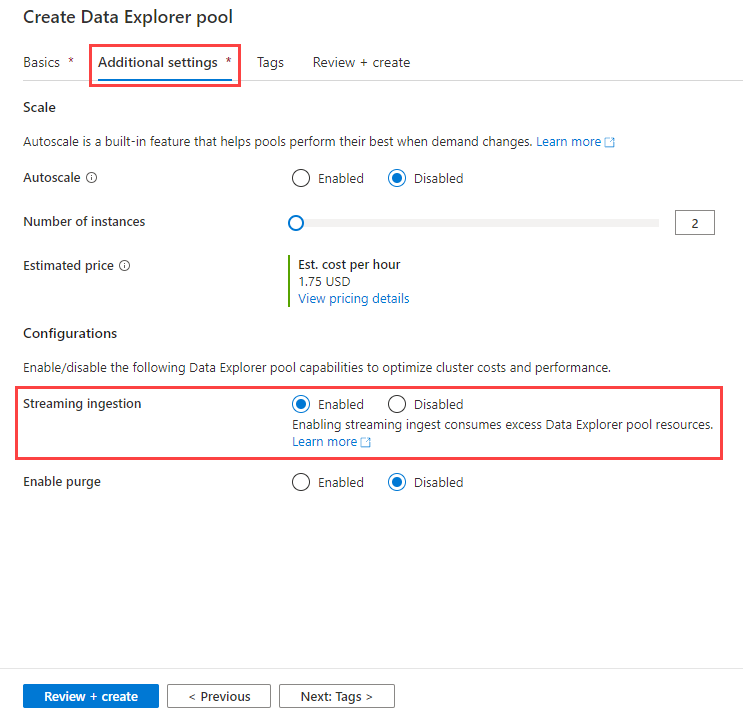Open the Autoscale Learn more link
The height and width of the screenshot is (720, 743).
575,142
